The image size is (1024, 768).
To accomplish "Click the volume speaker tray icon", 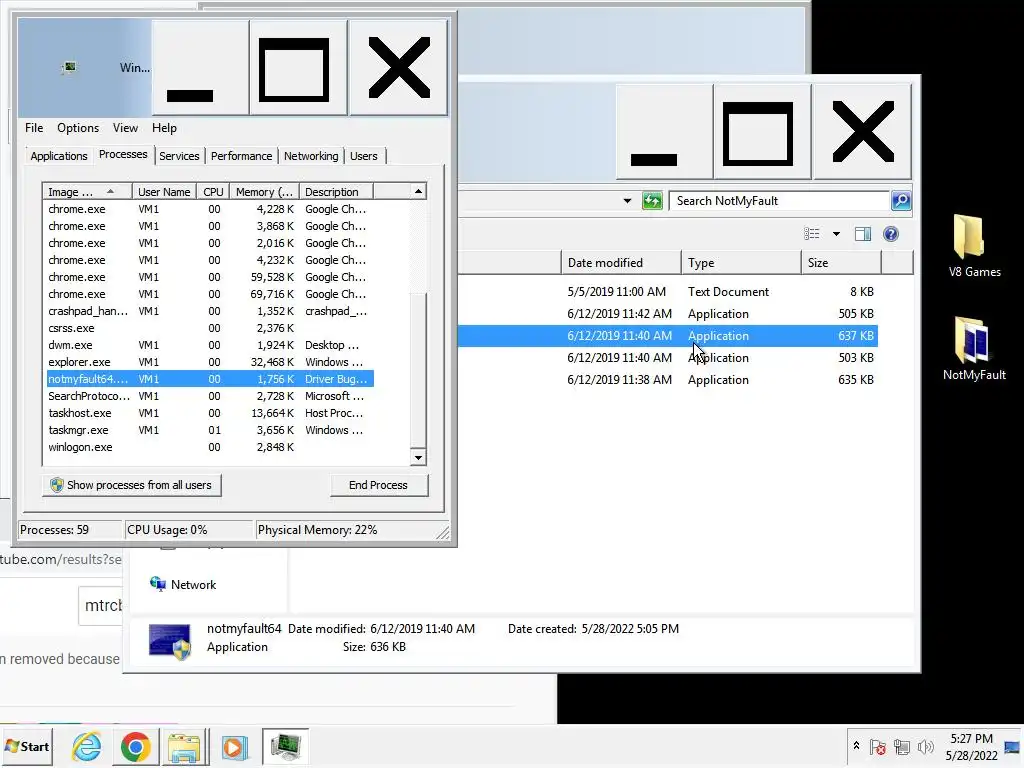I will (925, 746).
